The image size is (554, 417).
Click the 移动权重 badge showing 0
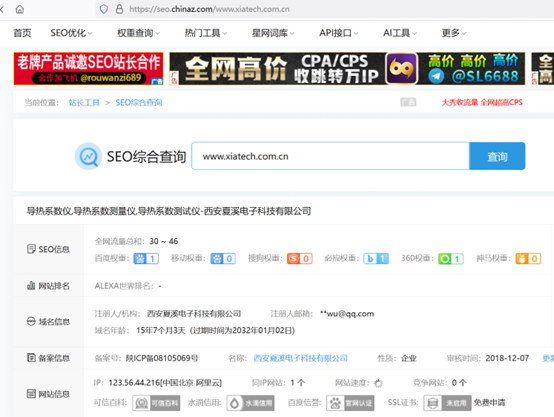click(223, 259)
